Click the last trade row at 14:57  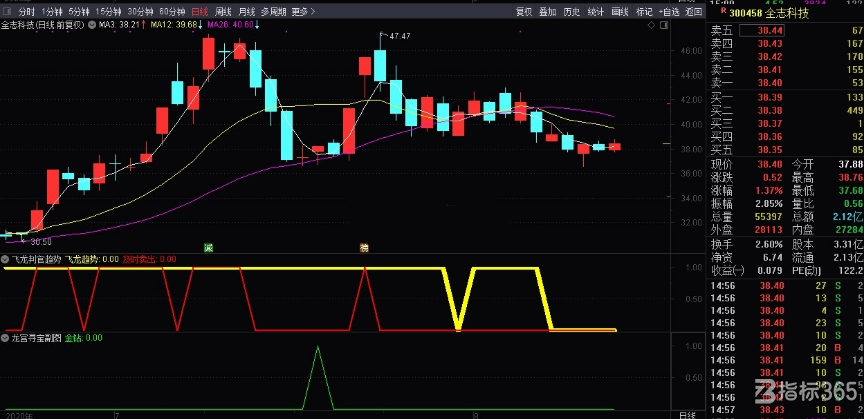(786, 410)
